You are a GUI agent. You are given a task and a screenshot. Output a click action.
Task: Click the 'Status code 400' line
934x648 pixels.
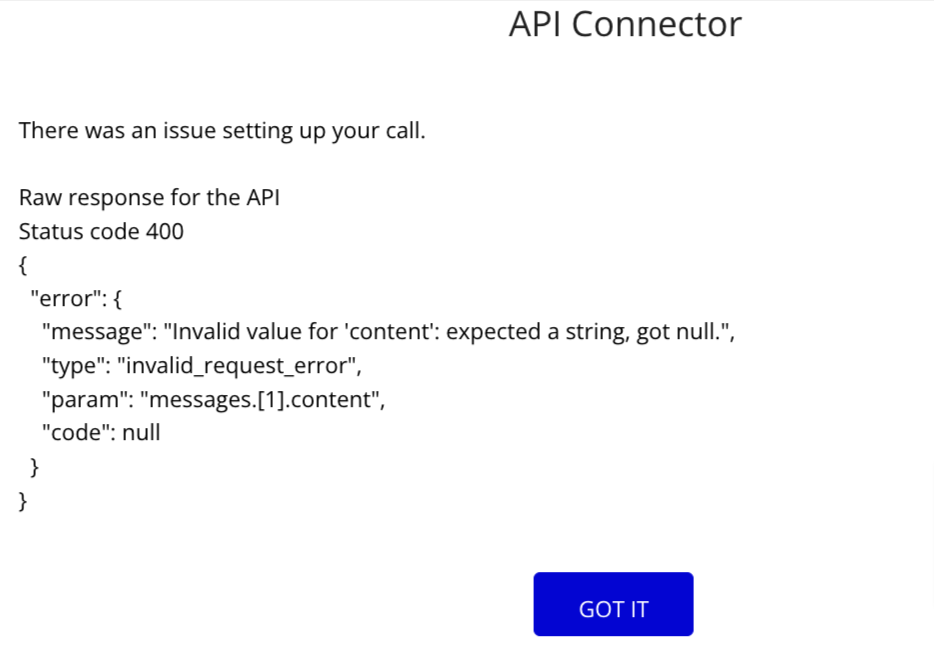click(101, 232)
